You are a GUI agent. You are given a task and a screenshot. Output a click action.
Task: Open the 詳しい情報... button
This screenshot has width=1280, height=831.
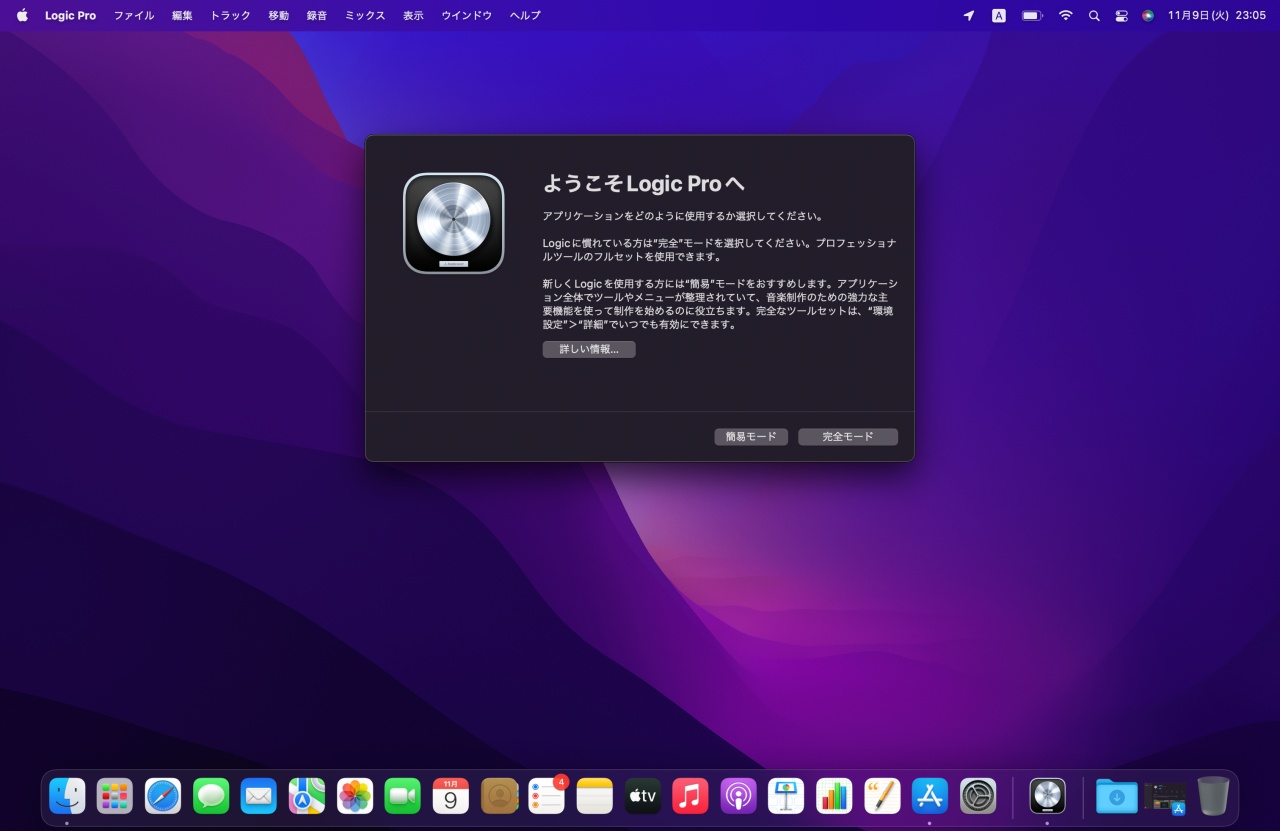589,350
